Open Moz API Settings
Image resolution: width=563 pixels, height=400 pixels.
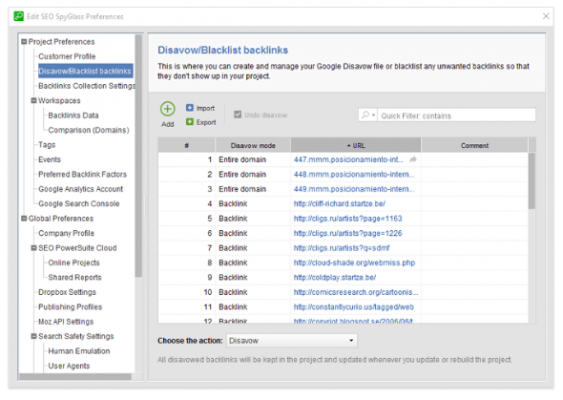[66, 321]
